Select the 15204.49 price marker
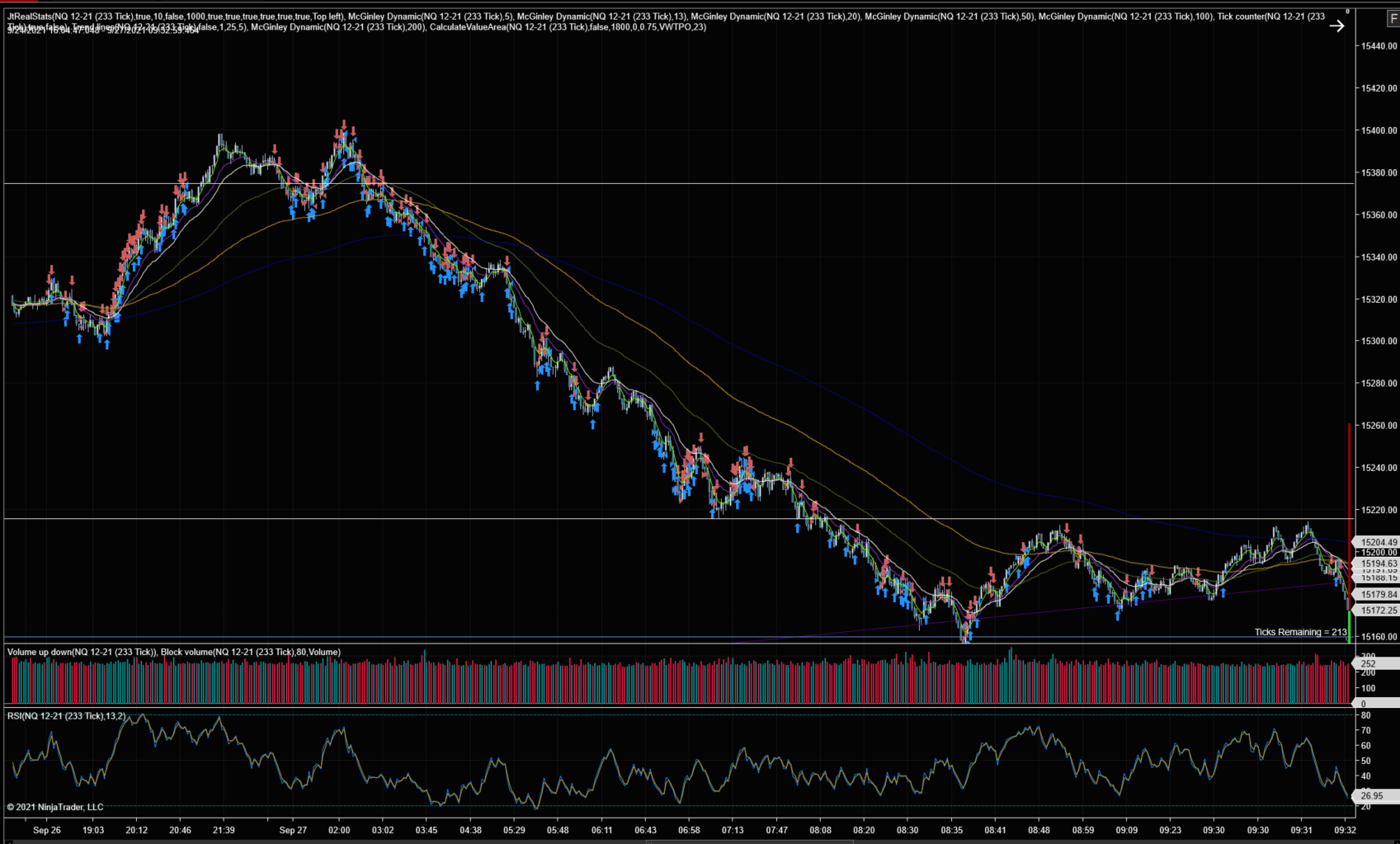Viewport: 1400px width, 844px height. click(1378, 542)
